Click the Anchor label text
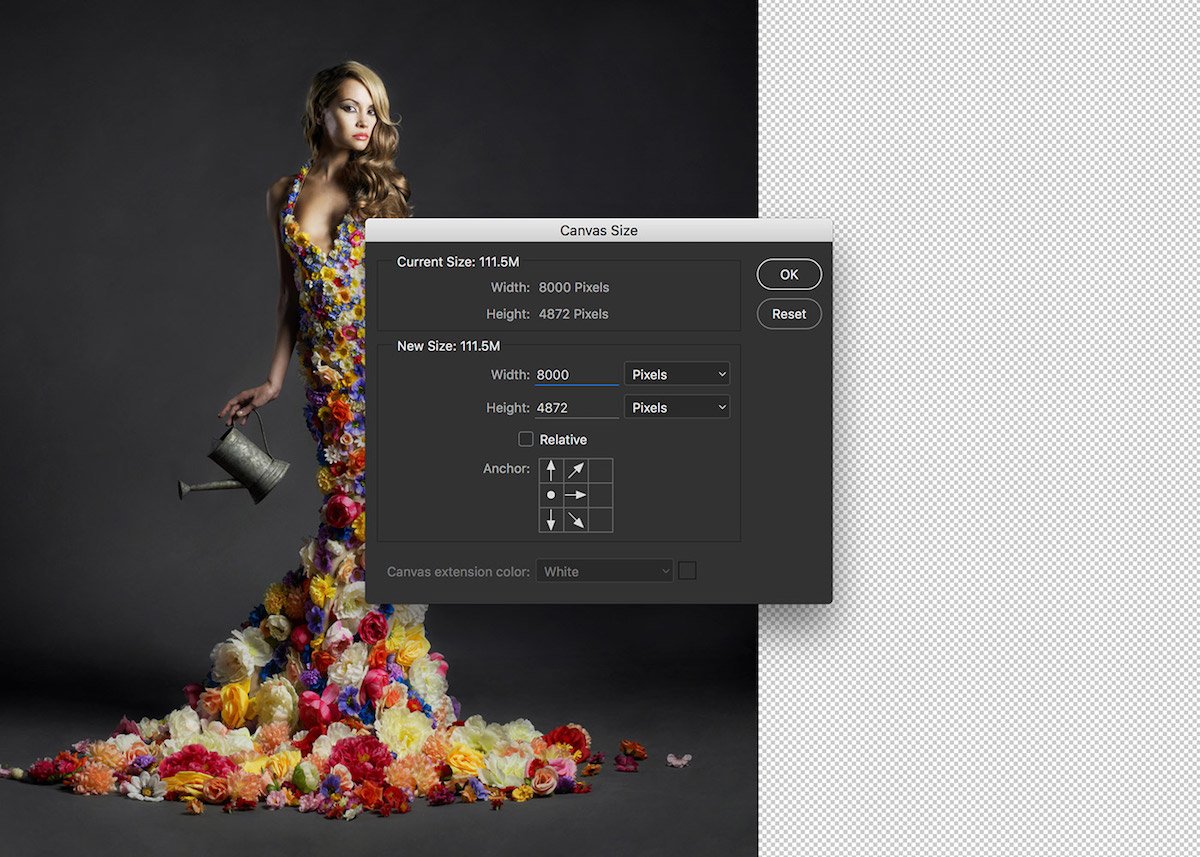The width and height of the screenshot is (1200, 857). [507, 469]
